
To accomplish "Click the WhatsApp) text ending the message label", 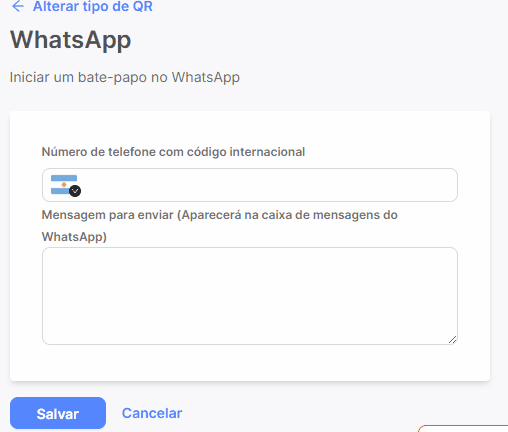I will 74,237.
